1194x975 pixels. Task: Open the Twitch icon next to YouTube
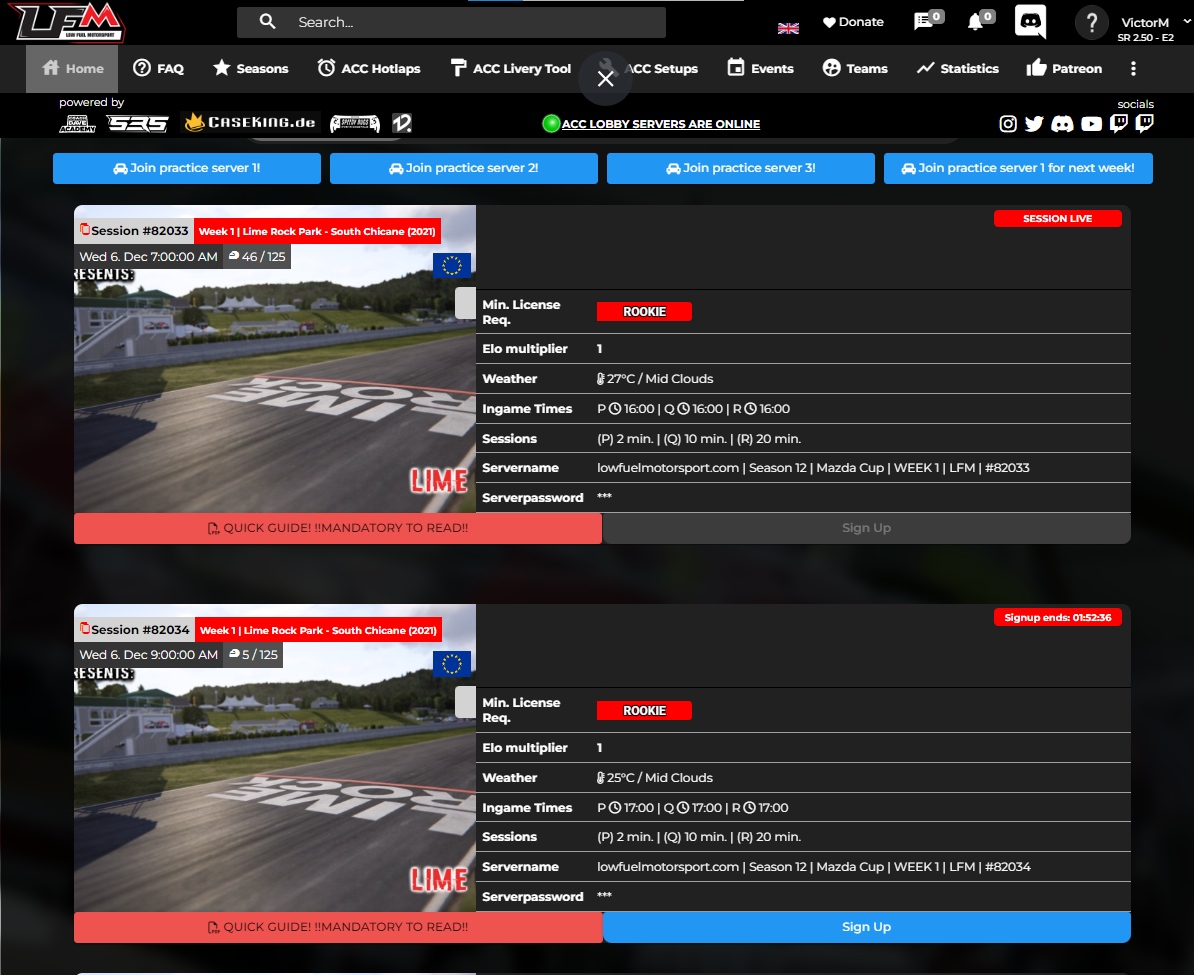tap(1119, 123)
